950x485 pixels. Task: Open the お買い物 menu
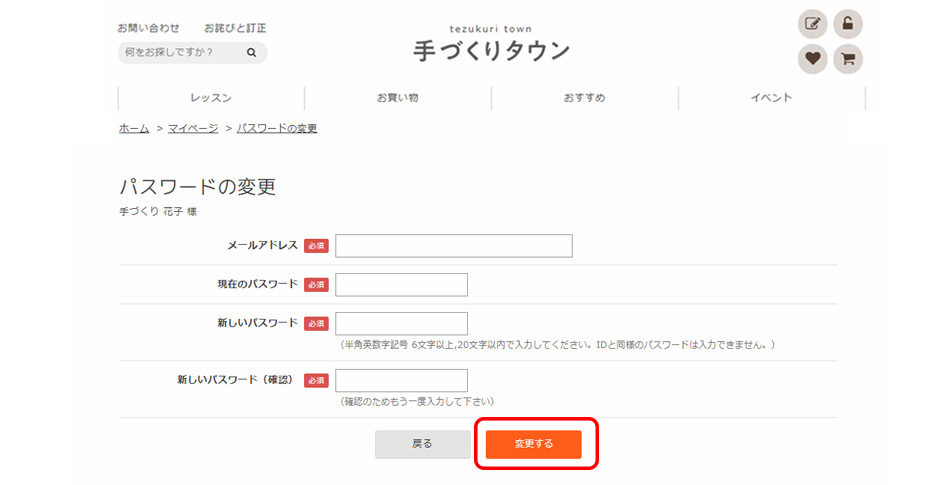pos(397,98)
